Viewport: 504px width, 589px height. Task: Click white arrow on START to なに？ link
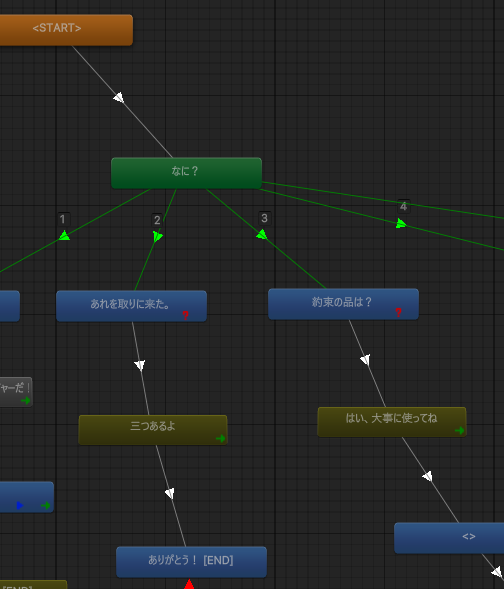119,98
